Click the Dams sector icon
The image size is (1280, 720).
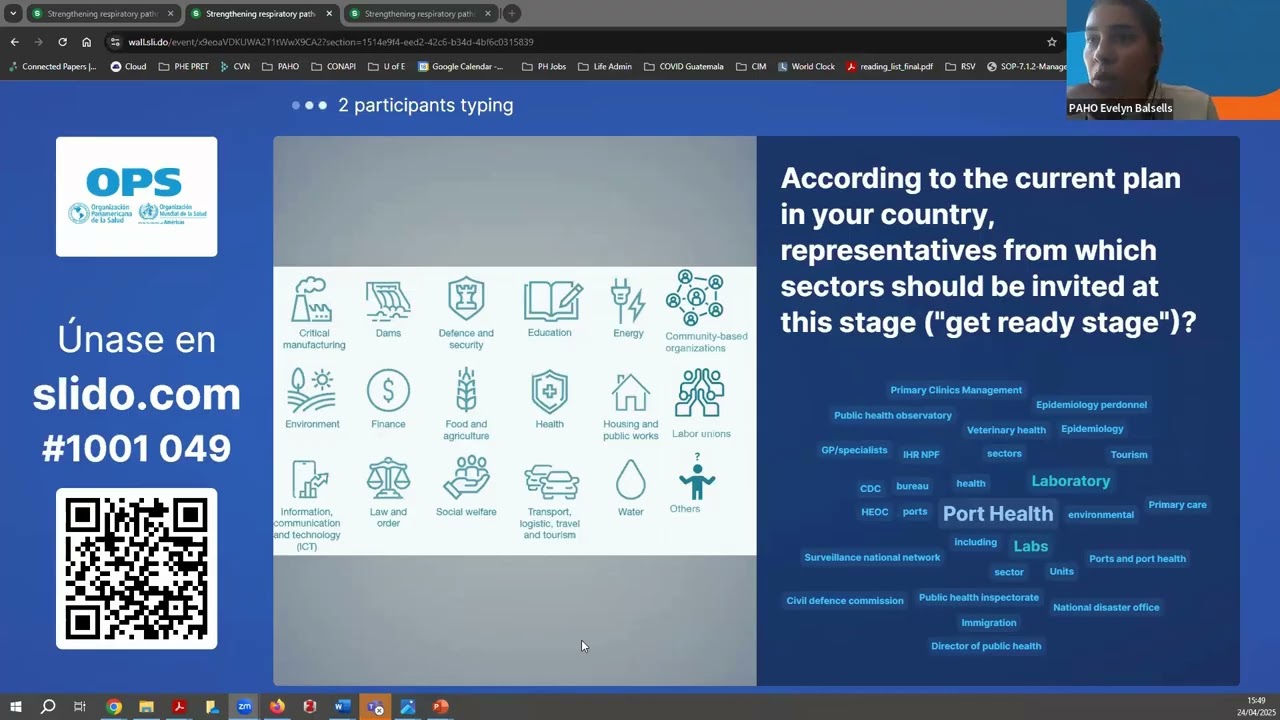coord(388,300)
